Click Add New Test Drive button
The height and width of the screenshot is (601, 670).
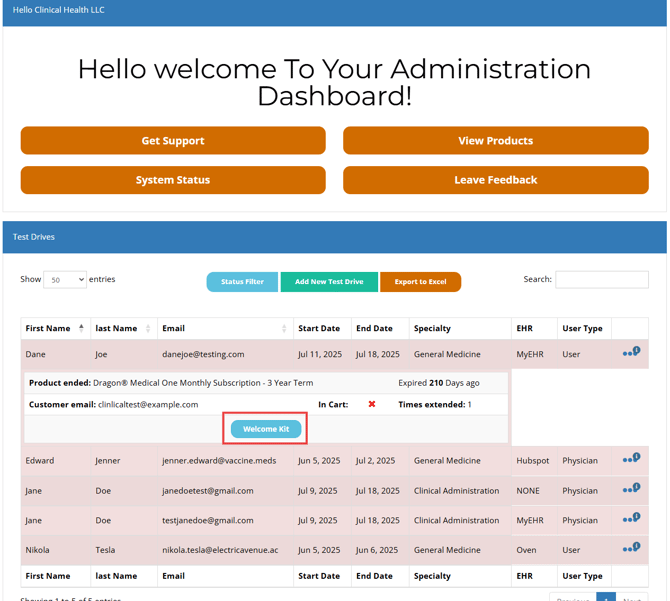click(x=329, y=282)
